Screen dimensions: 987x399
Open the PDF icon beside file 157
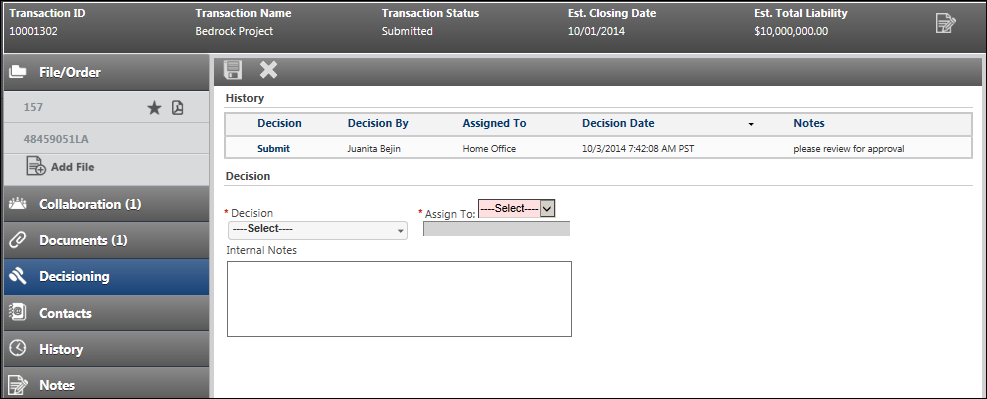(178, 108)
